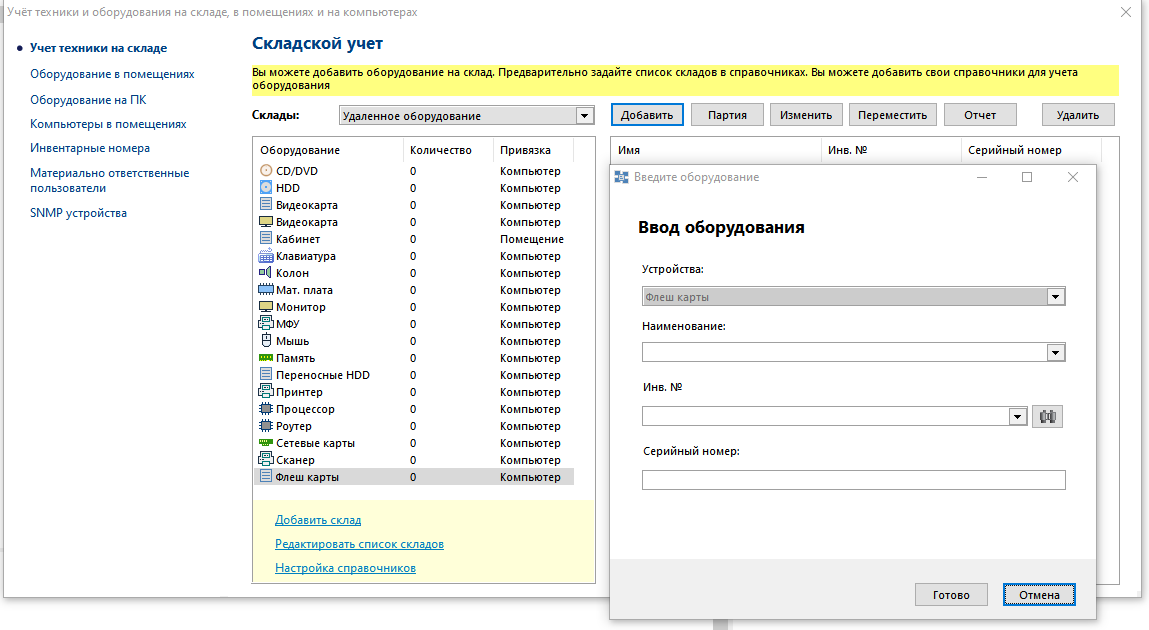Click the Мат. плата icon
Screen dimensions: 1149x630
coord(265,289)
